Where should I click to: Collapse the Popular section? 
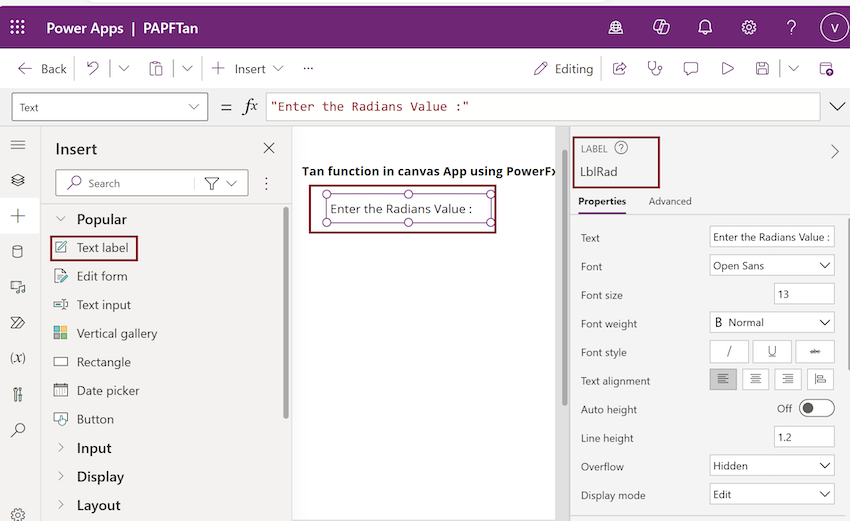click(x=61, y=219)
